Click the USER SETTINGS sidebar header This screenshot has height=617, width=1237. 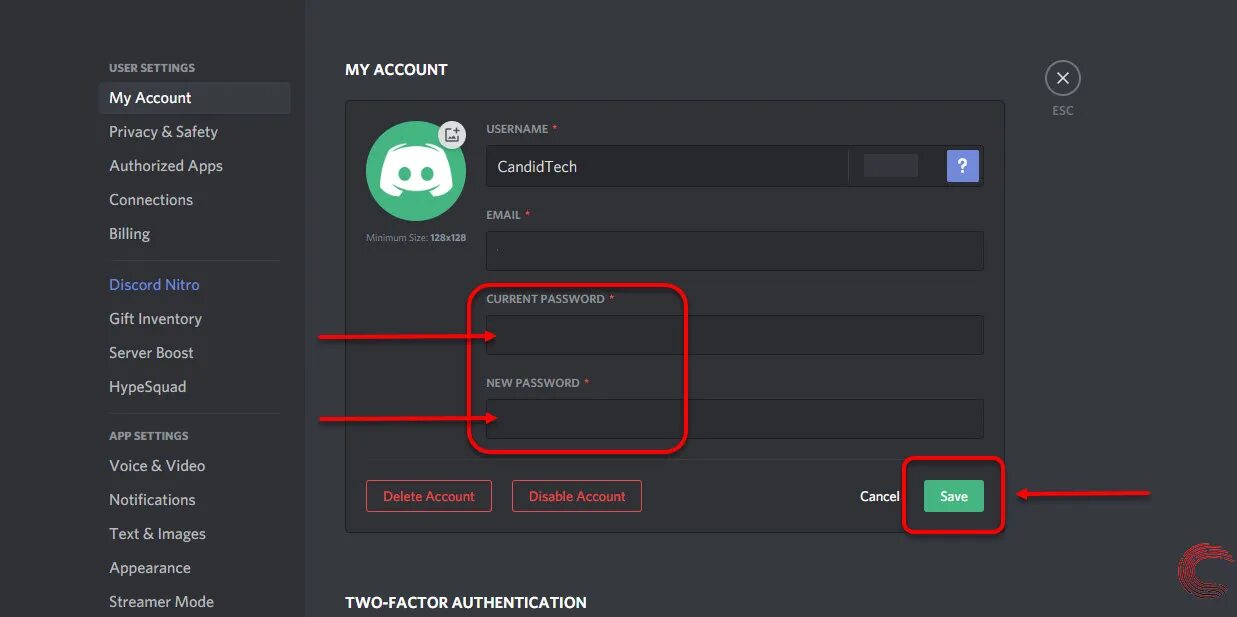click(x=152, y=68)
